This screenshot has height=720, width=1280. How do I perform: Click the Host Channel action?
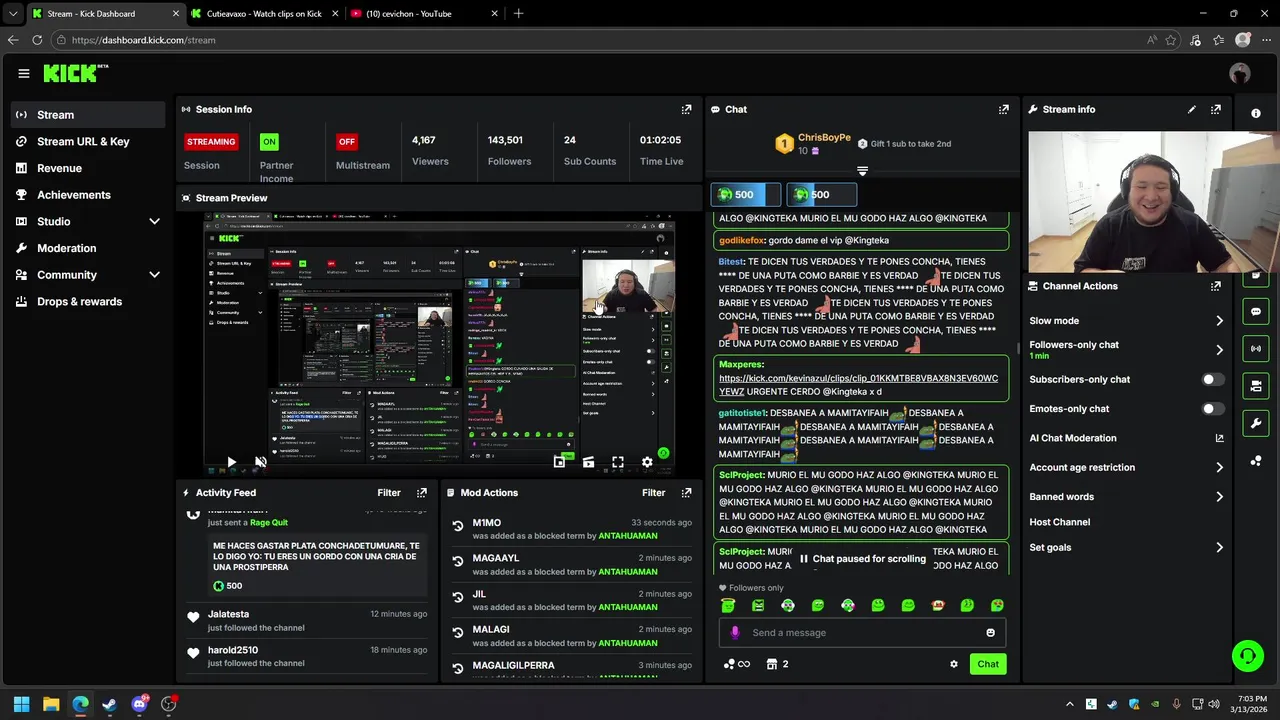pos(1059,522)
